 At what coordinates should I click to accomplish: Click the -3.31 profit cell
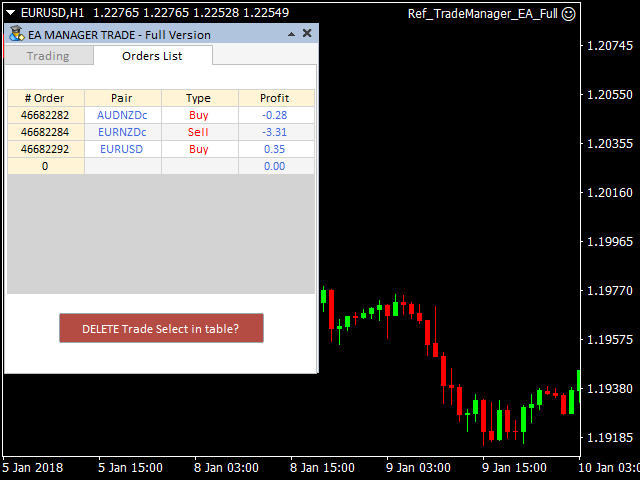tap(275, 132)
